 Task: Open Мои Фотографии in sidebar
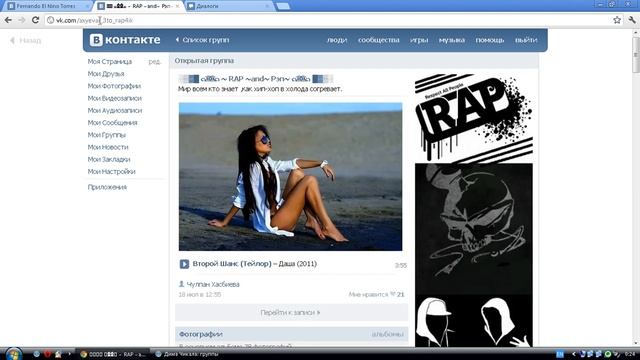click(x=114, y=86)
